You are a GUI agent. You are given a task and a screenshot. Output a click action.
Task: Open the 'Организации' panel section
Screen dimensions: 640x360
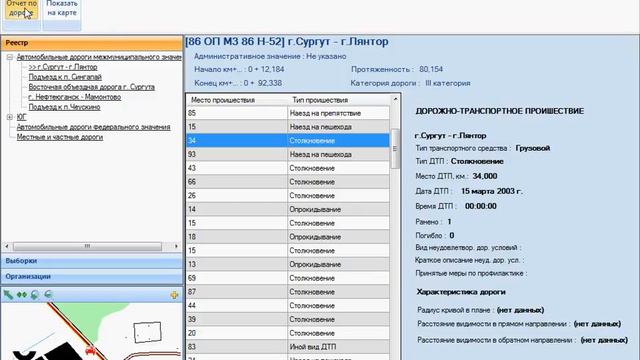coord(92,277)
